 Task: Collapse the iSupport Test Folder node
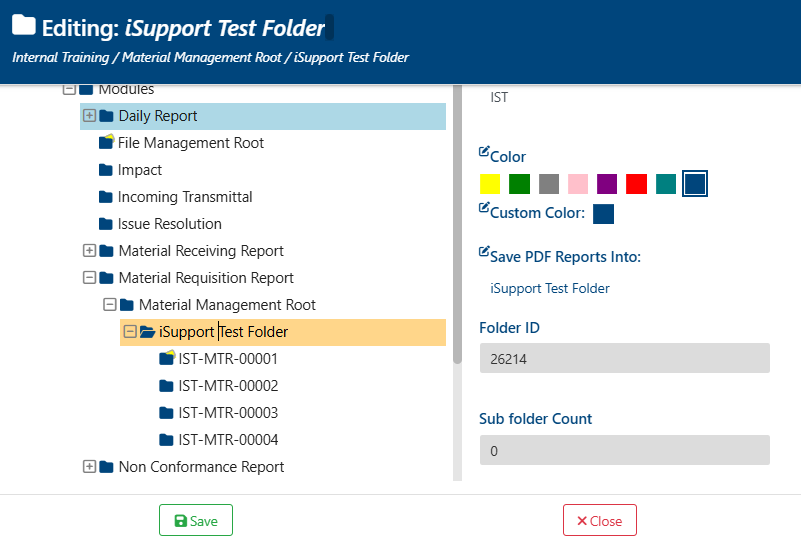pyautogui.click(x=130, y=332)
